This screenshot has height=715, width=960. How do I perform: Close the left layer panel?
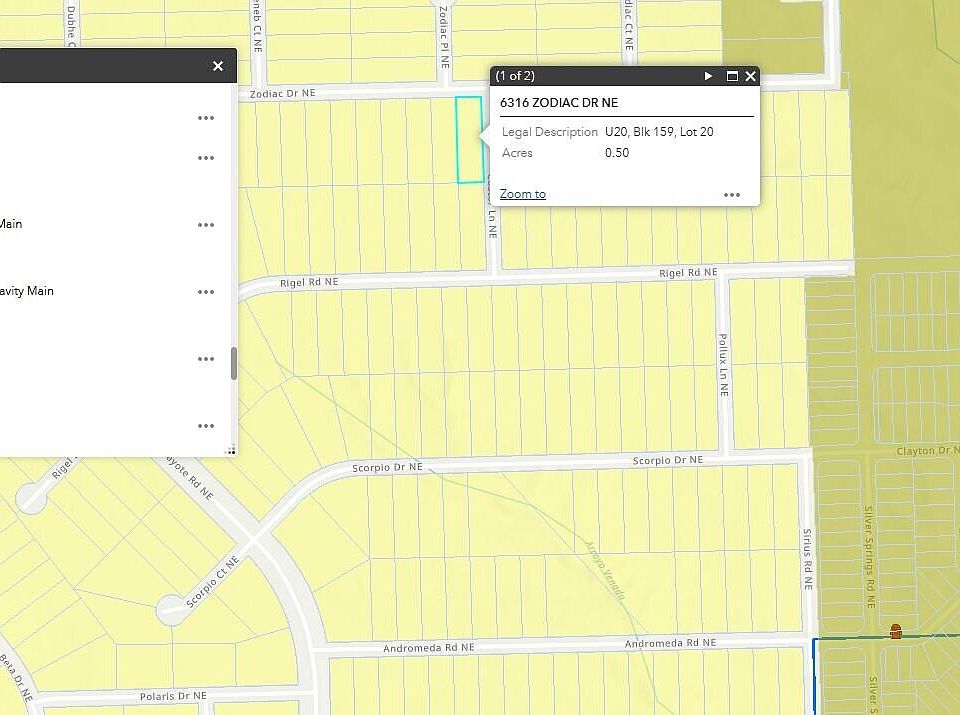(217, 66)
